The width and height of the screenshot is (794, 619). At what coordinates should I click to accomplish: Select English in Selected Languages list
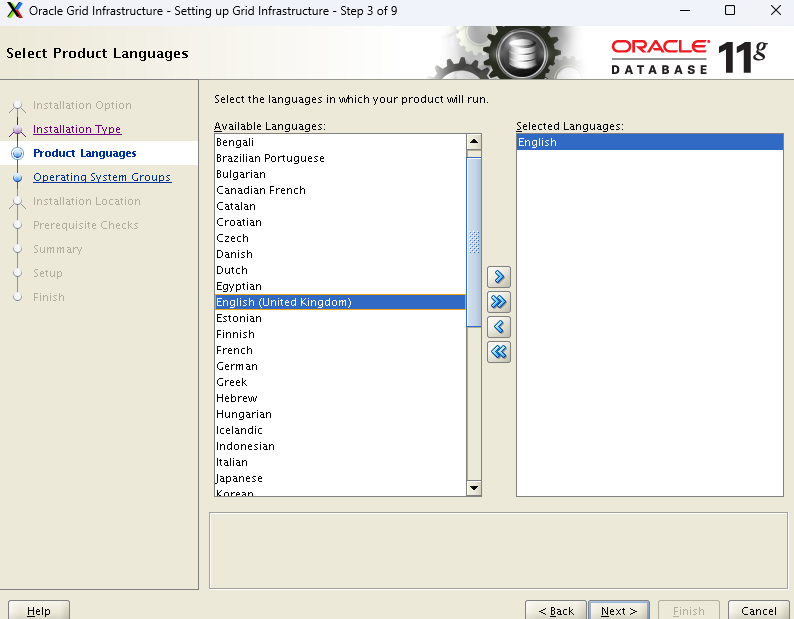click(650, 142)
